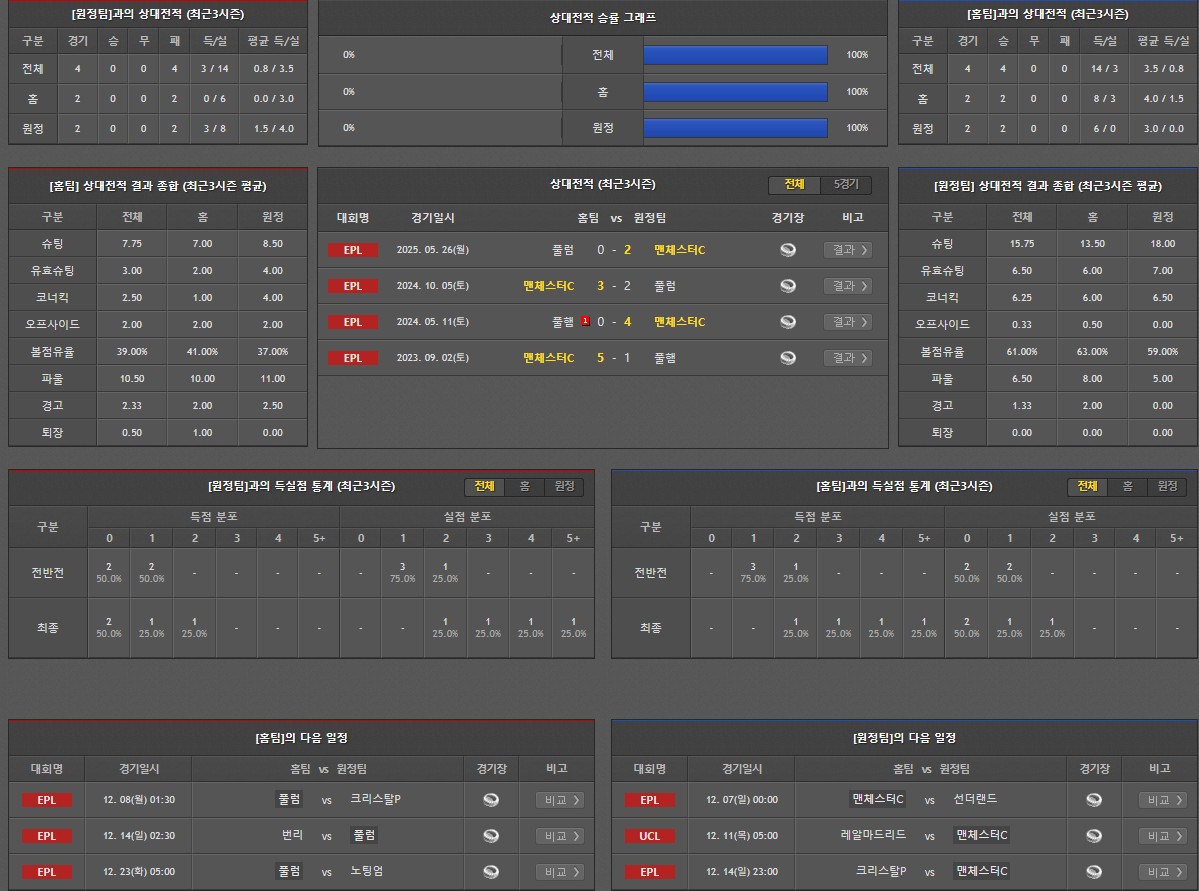
Task: Open stadium icon for 풀럼 vs 크리스탈P fixture
Action: click(490, 800)
